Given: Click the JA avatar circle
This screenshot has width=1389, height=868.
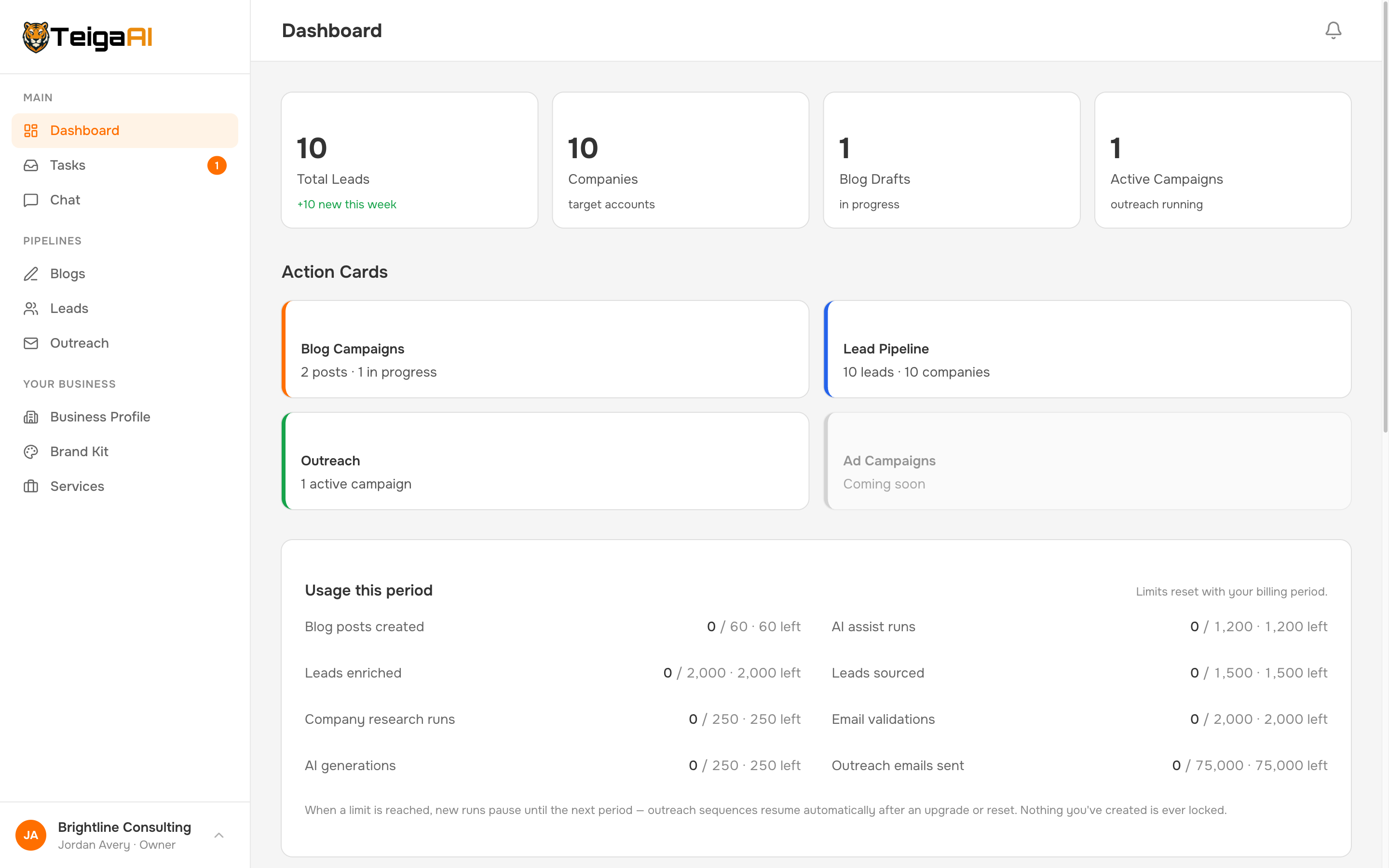Looking at the screenshot, I should pyautogui.click(x=31, y=835).
